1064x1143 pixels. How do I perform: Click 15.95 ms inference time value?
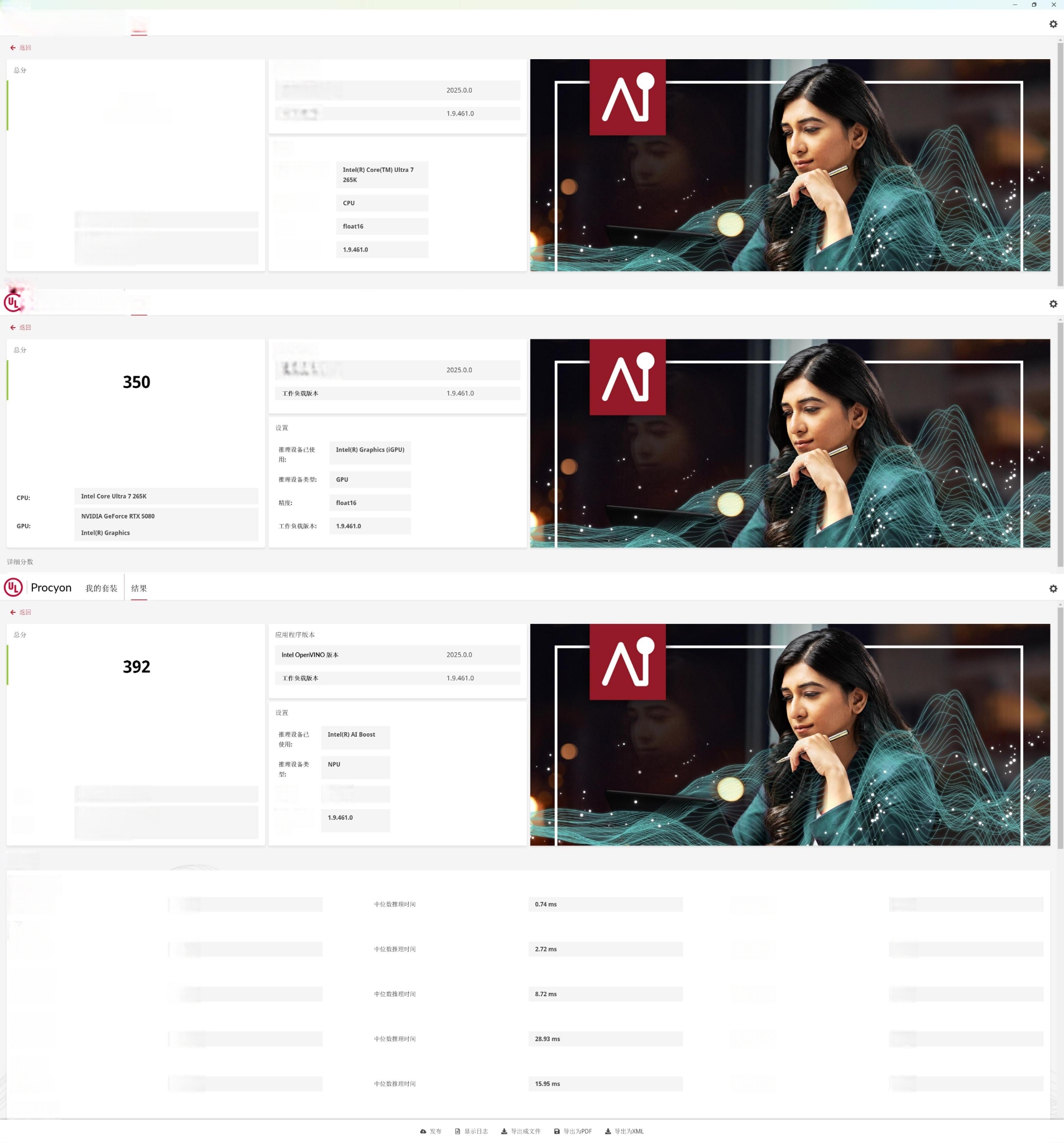pos(605,1084)
